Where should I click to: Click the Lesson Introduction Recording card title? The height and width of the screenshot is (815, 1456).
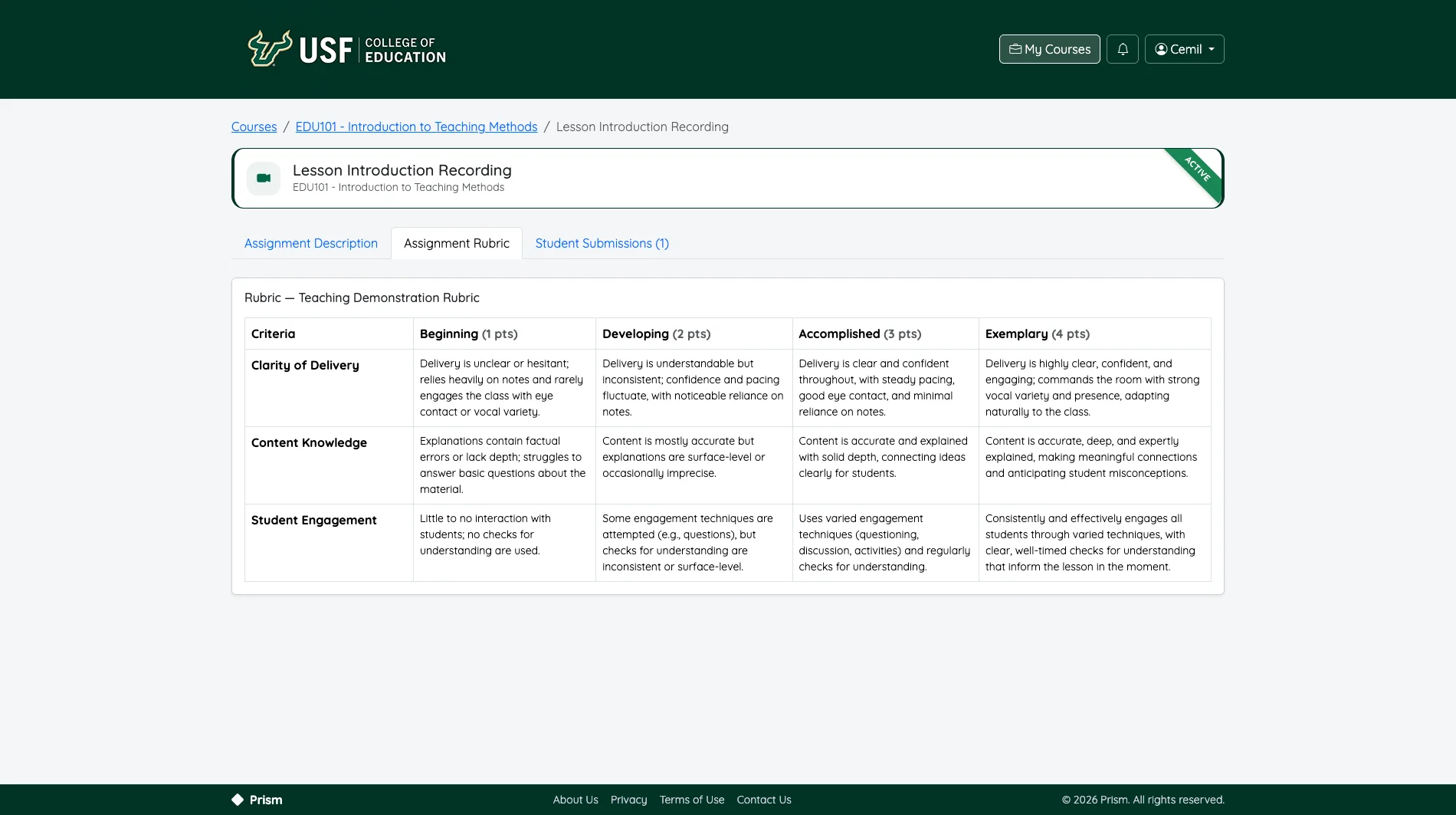click(x=402, y=170)
